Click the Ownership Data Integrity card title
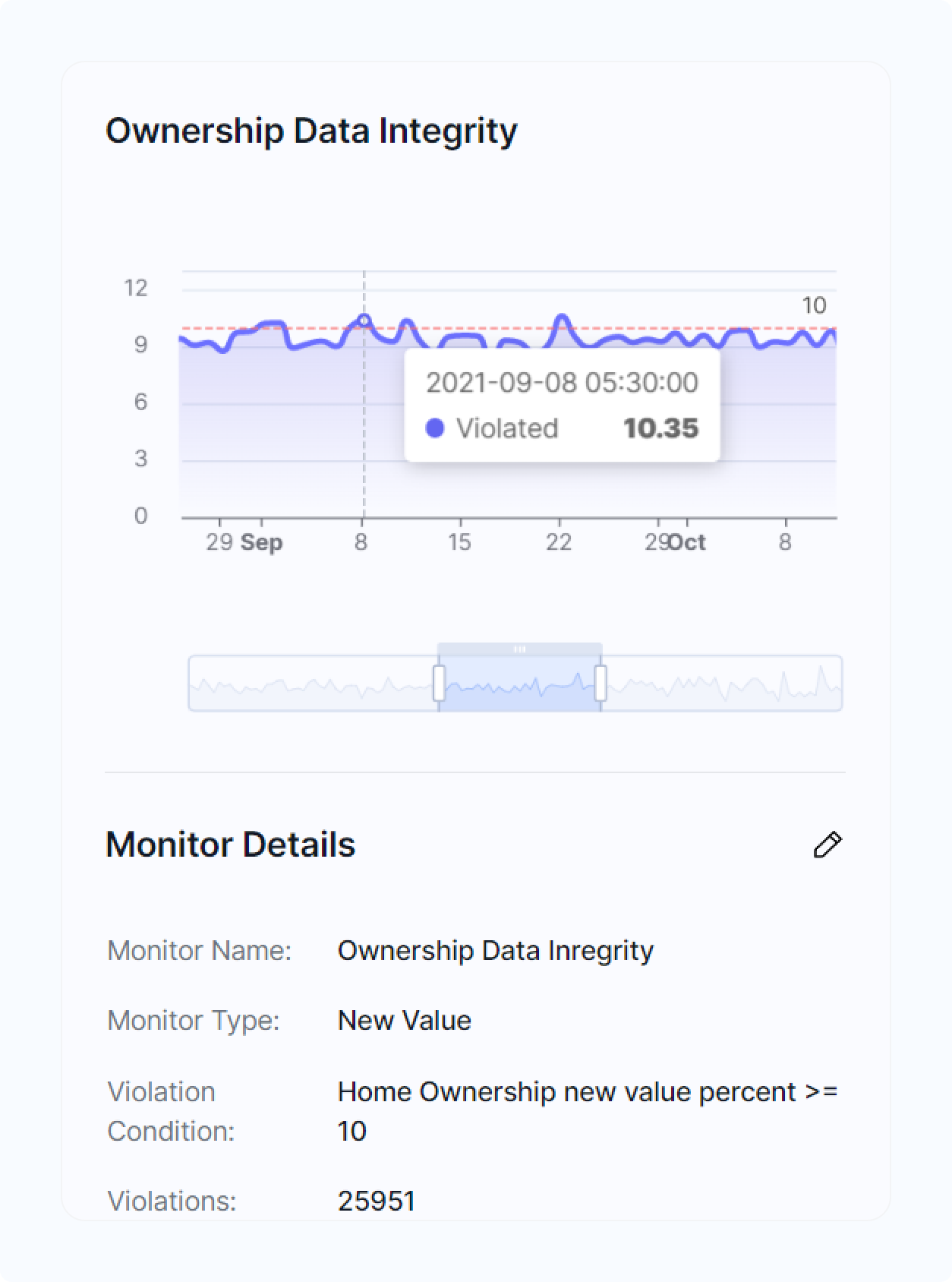952x1282 pixels. (x=311, y=131)
